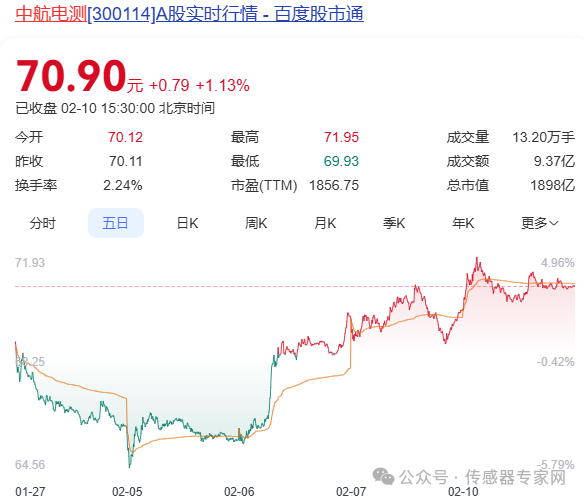Image resolution: width=584 pixels, height=500 pixels.
Task: Click the chevron arrow beside 更多
Action: [x=554, y=224]
